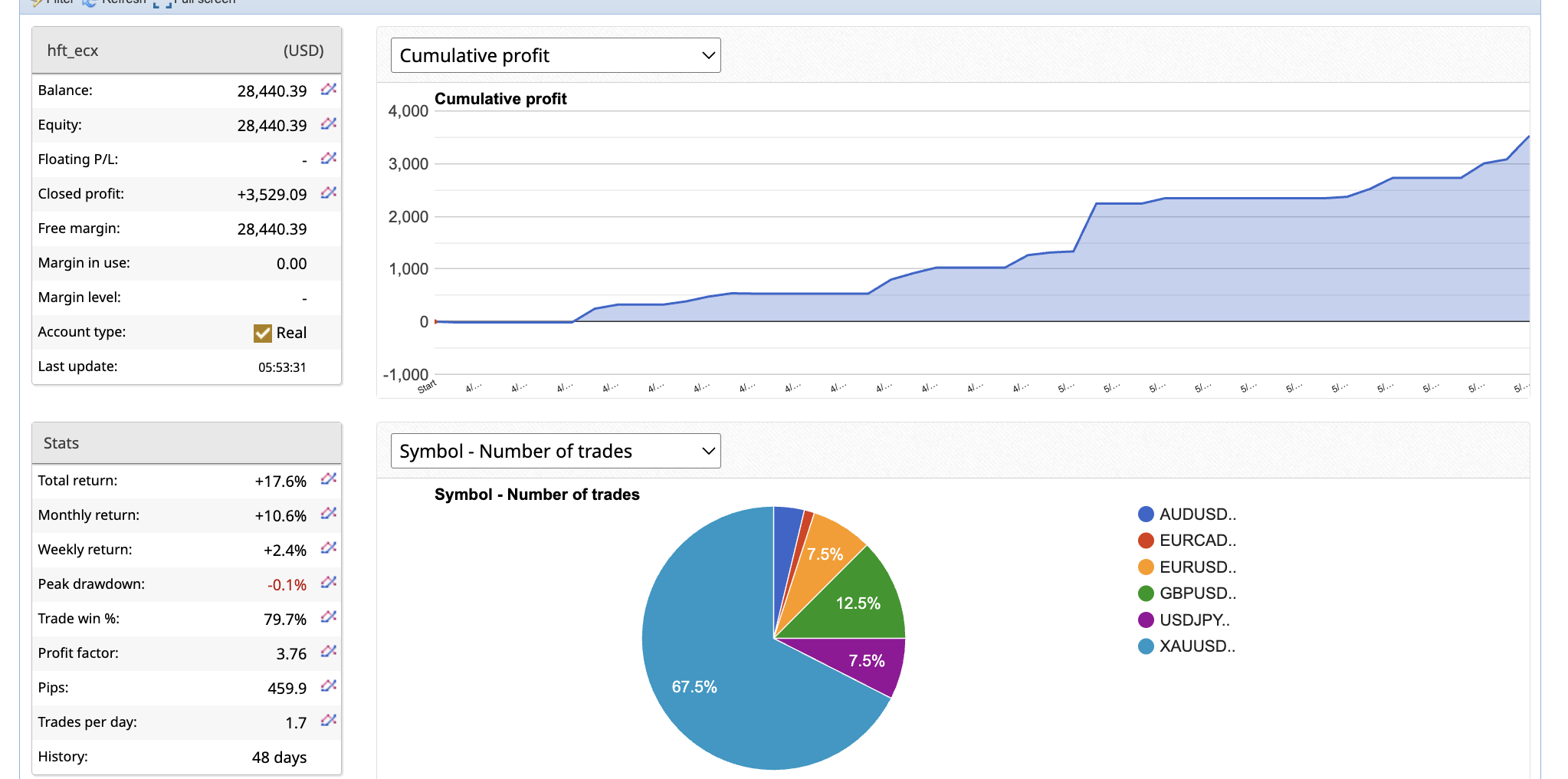Open the Trade win % chart icon
1568x779 pixels.
pos(329,617)
